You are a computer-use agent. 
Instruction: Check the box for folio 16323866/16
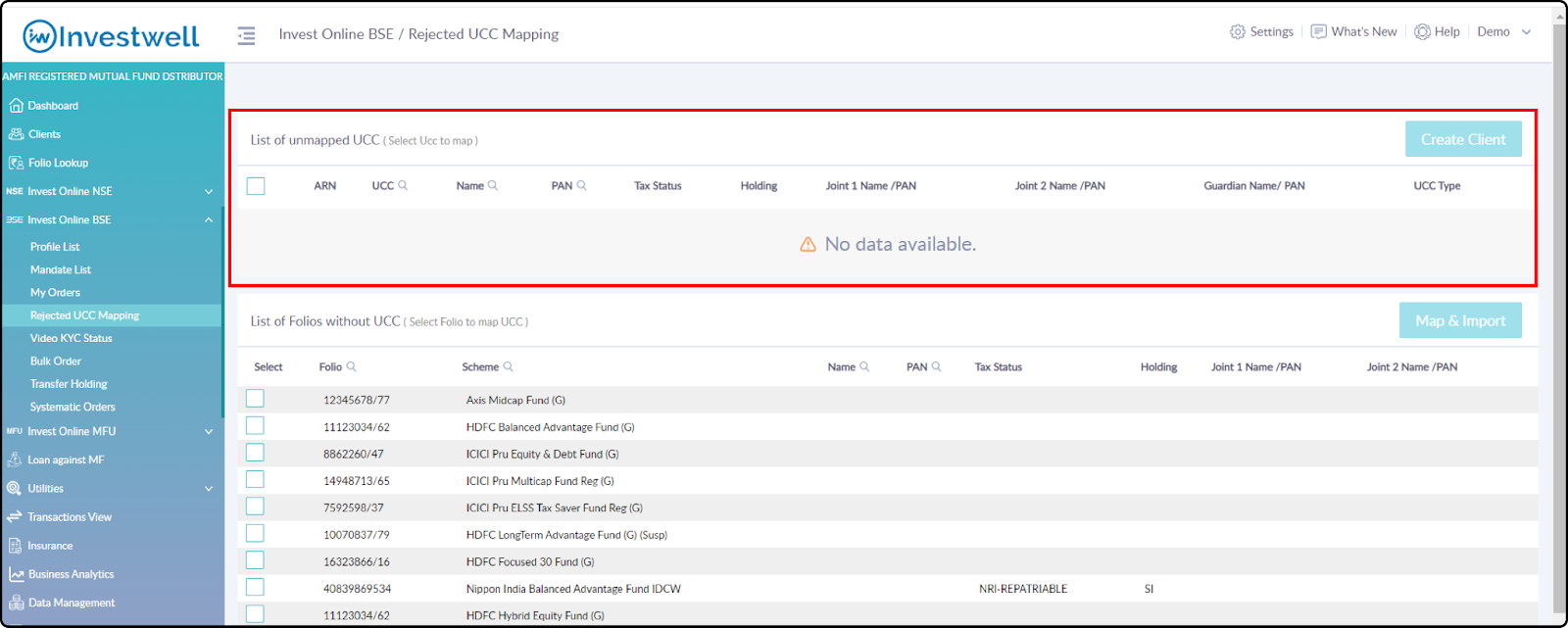click(255, 560)
